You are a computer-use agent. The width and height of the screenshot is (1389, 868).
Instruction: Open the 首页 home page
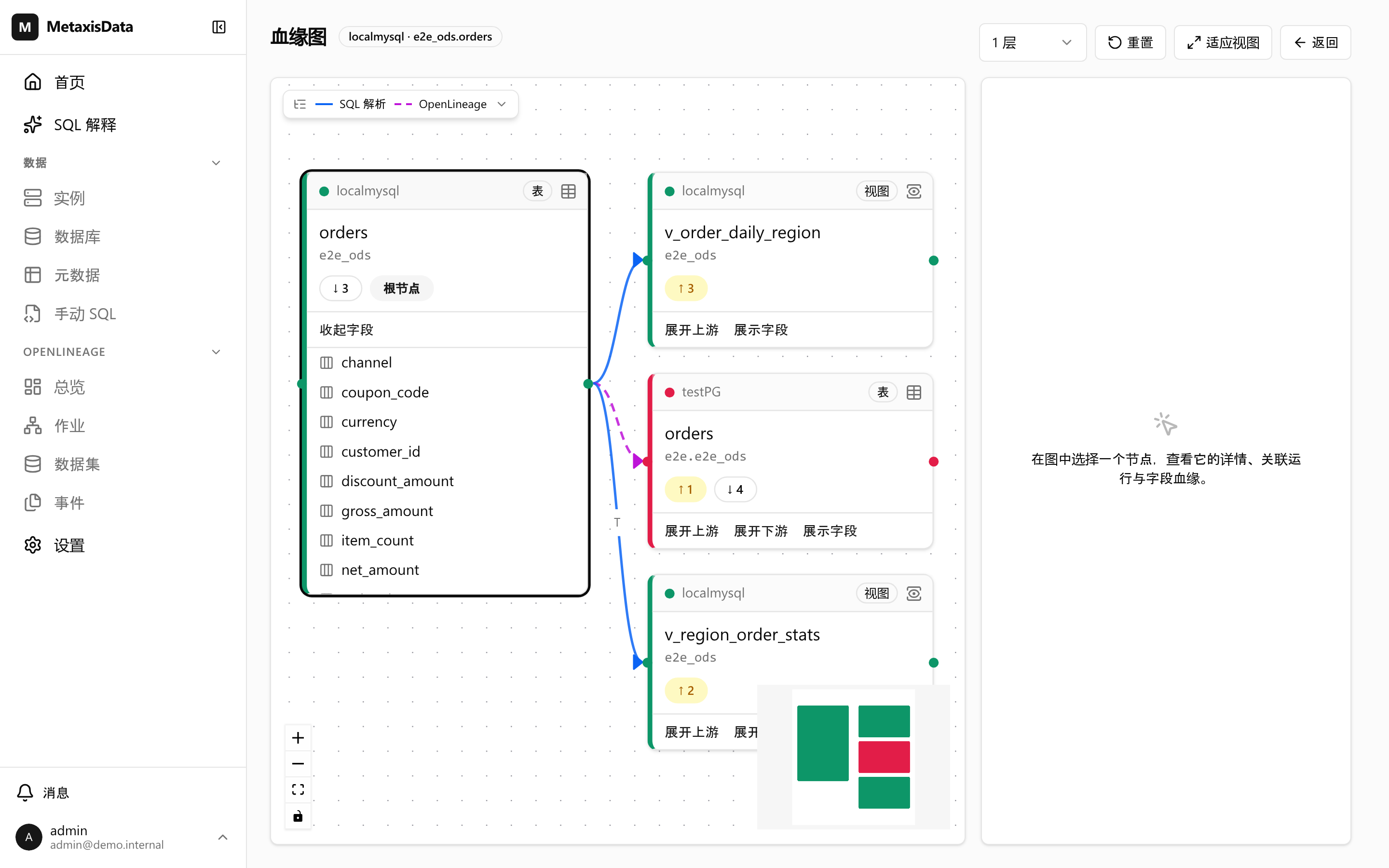[x=123, y=82]
